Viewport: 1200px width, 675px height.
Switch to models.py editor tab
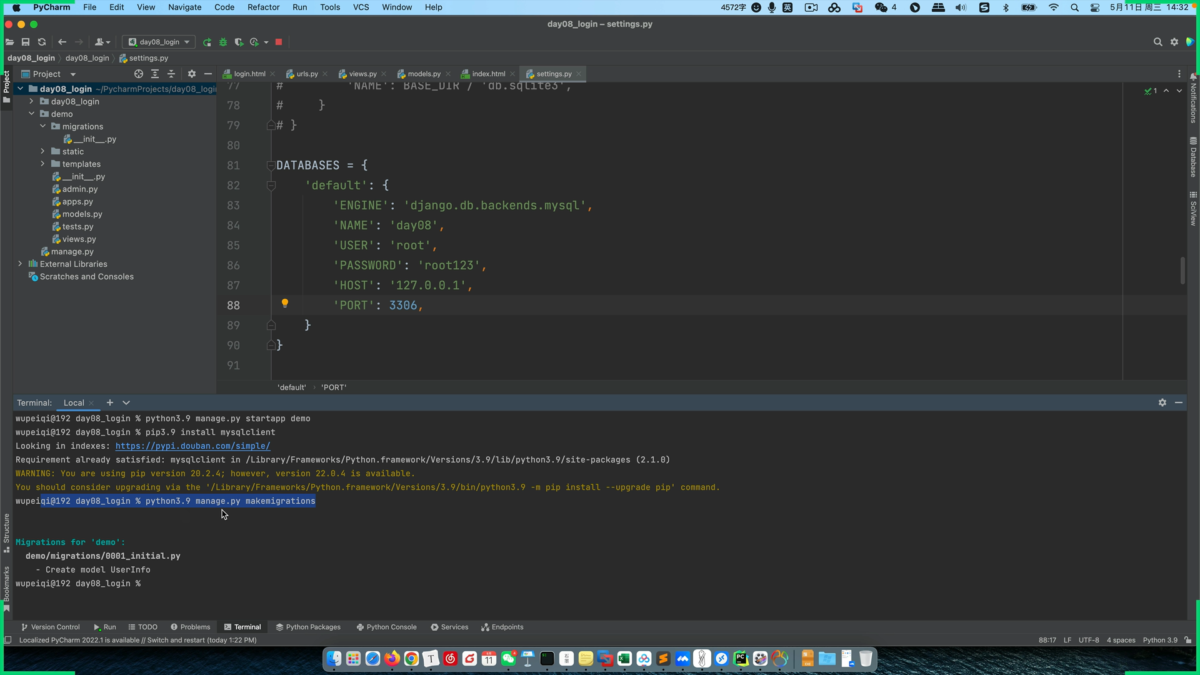423,74
